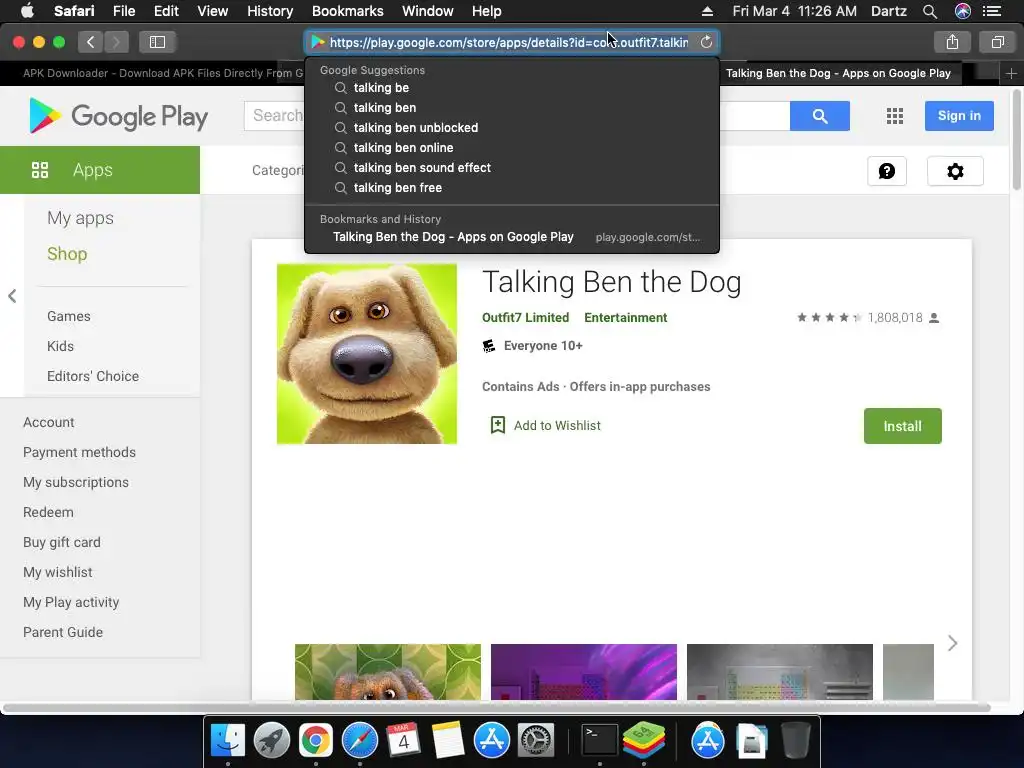Choose the 'talking be' suggestion
This screenshot has width=1024, height=768.
tap(512, 88)
